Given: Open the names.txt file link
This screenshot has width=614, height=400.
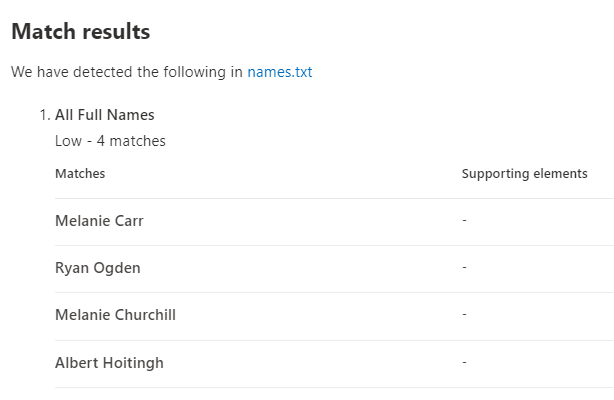Looking at the screenshot, I should click(280, 72).
